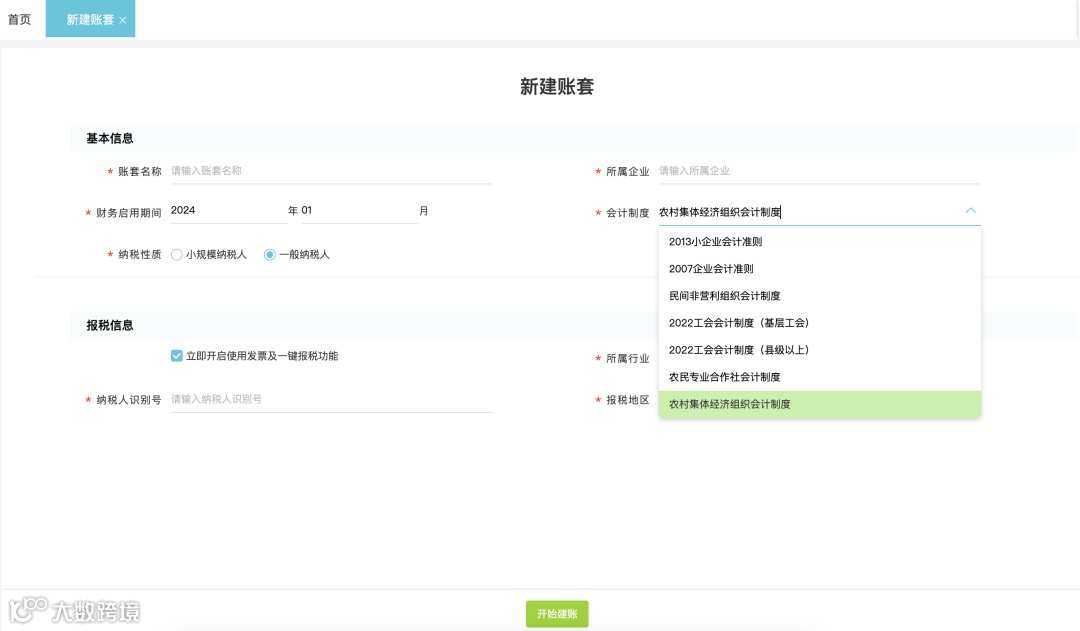This screenshot has width=1080, height=631.
Task: Uncheck 立即开启使用发票及一键报税功能 checkbox
Action: point(176,356)
